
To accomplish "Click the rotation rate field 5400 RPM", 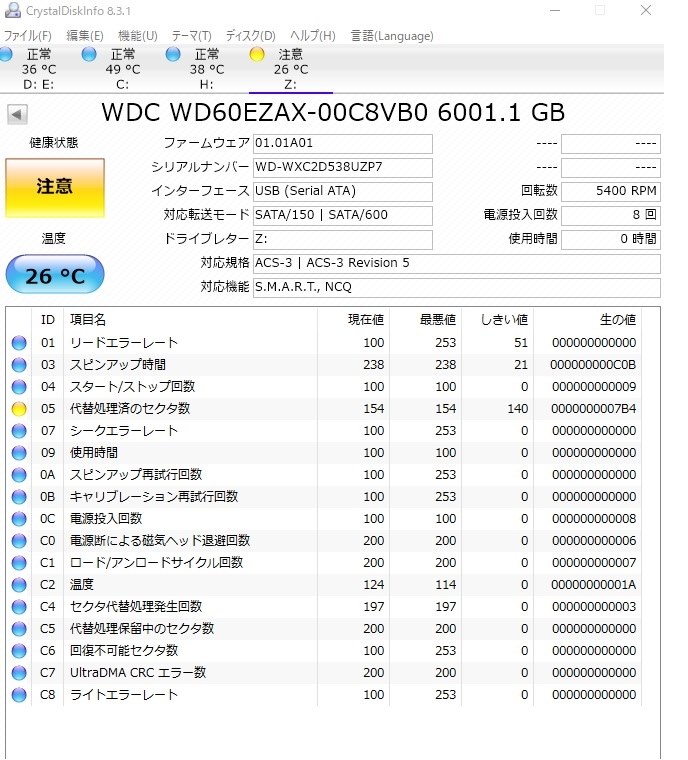I will click(x=611, y=191).
